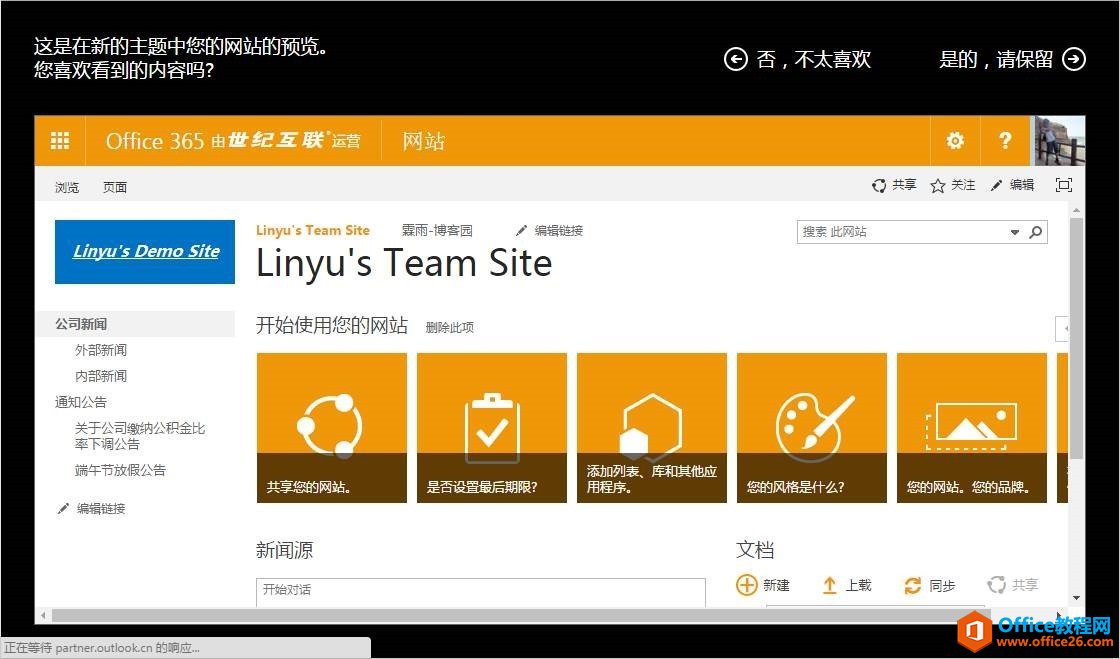Image resolution: width=1120 pixels, height=659 pixels.
Task: Click 删除此项 to remove getting started
Action: click(449, 327)
